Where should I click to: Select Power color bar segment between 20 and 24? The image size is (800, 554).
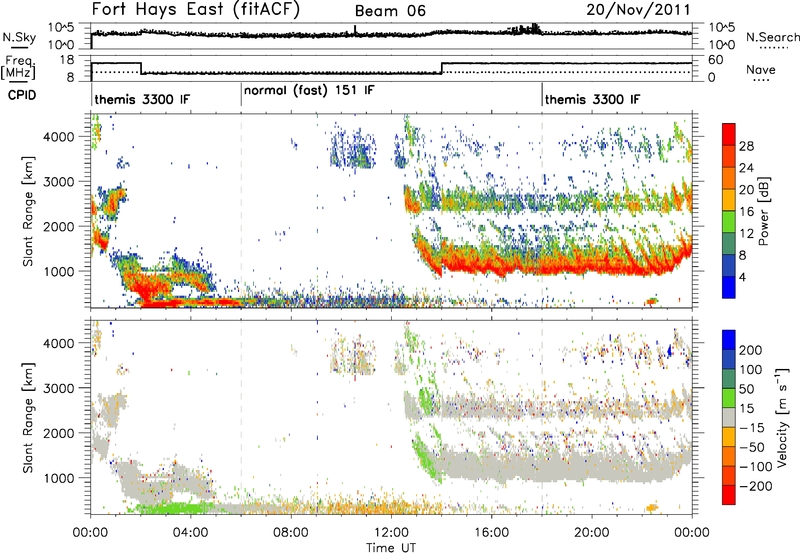(x=729, y=178)
